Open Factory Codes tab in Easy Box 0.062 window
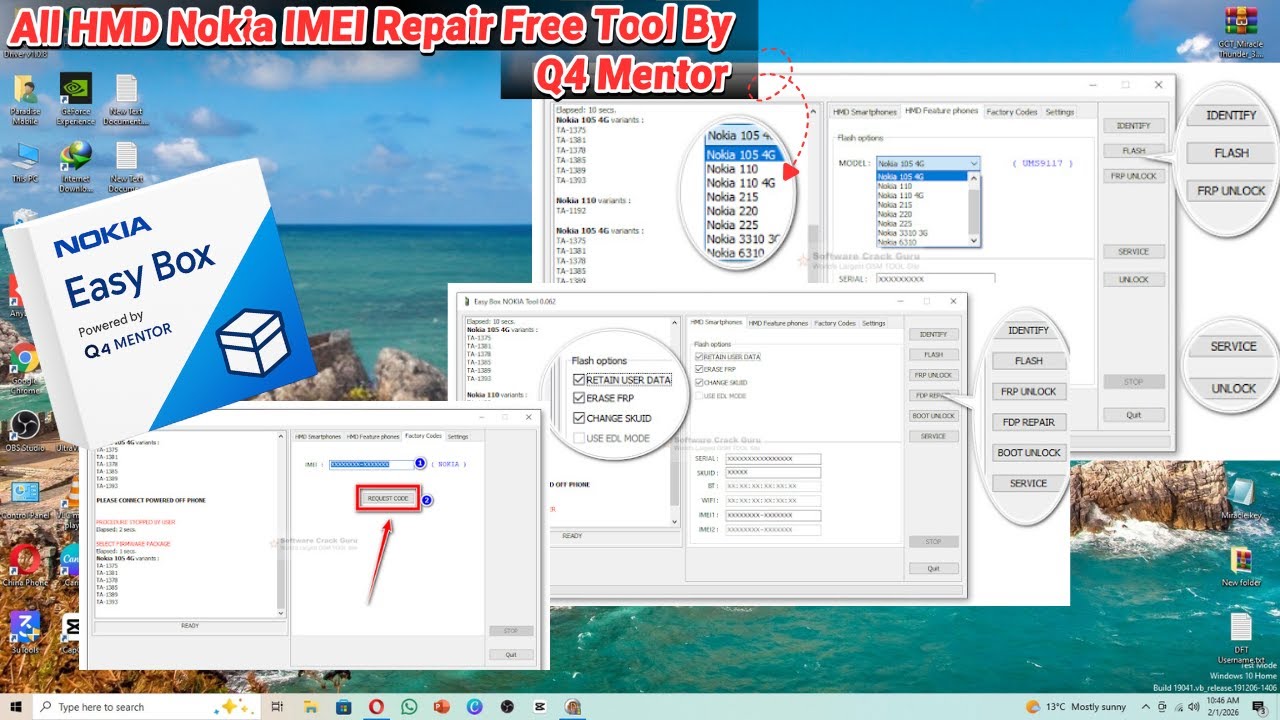The image size is (1280, 720). pyautogui.click(x=834, y=323)
